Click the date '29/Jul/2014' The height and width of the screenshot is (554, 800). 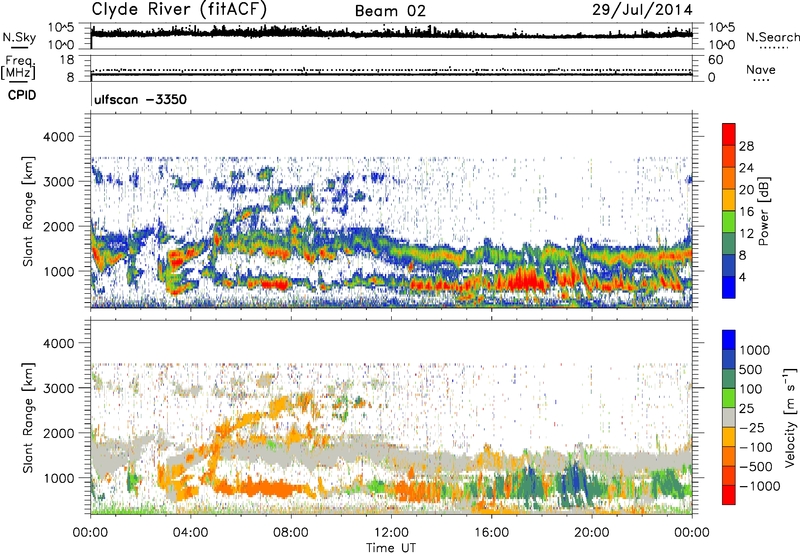pyautogui.click(x=642, y=10)
